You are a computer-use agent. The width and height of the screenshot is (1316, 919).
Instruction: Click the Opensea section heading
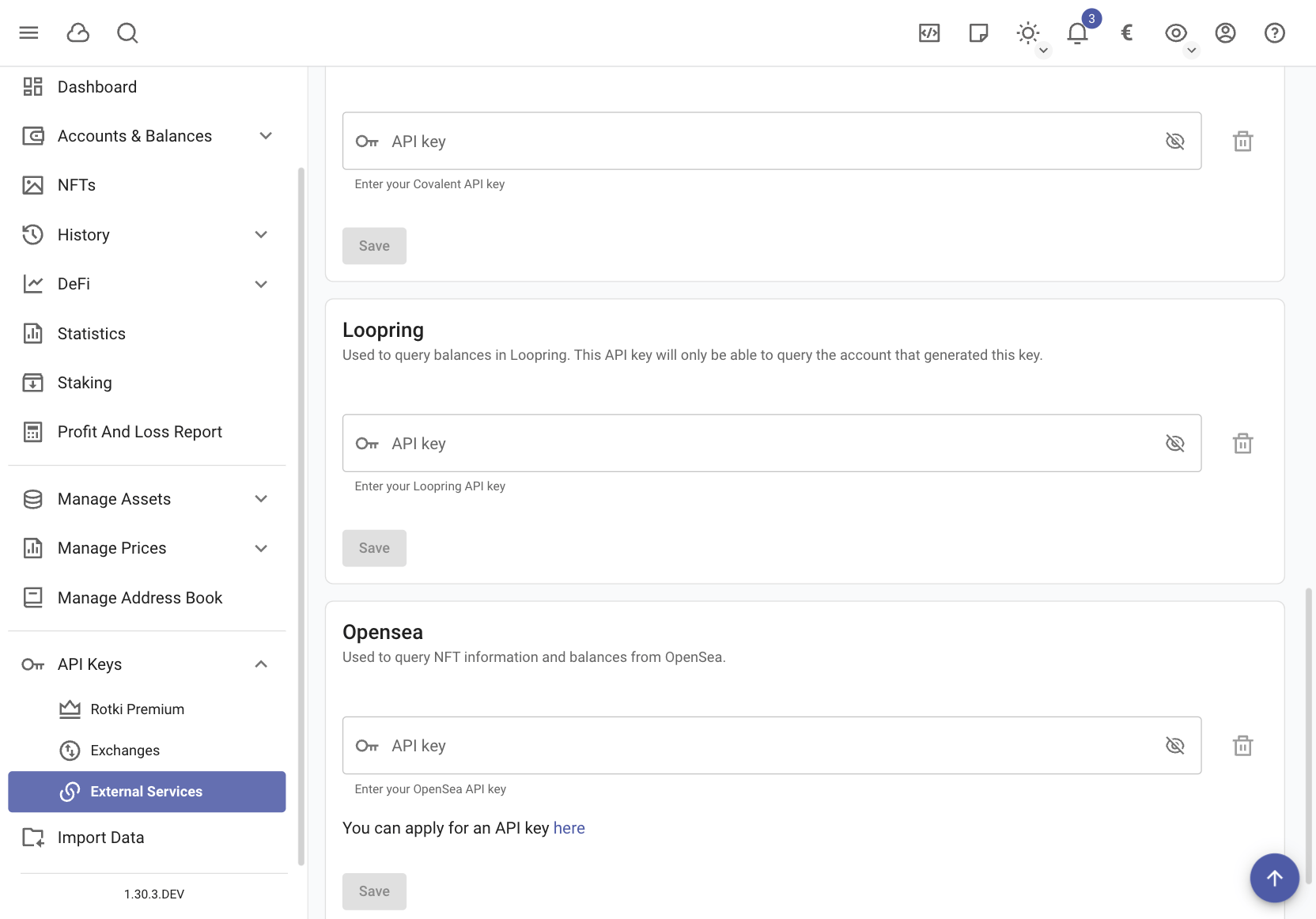pyautogui.click(x=383, y=632)
